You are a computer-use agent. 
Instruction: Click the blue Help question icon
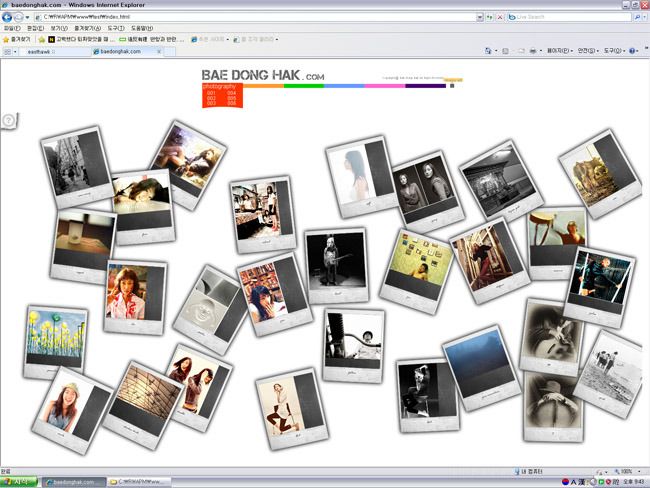(x=632, y=51)
